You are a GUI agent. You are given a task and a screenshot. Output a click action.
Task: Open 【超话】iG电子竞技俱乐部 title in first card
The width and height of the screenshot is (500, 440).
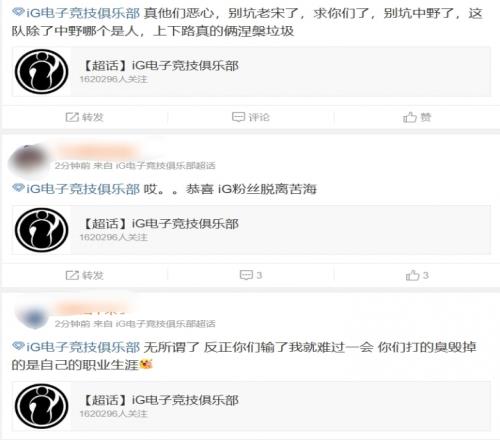tap(160, 65)
